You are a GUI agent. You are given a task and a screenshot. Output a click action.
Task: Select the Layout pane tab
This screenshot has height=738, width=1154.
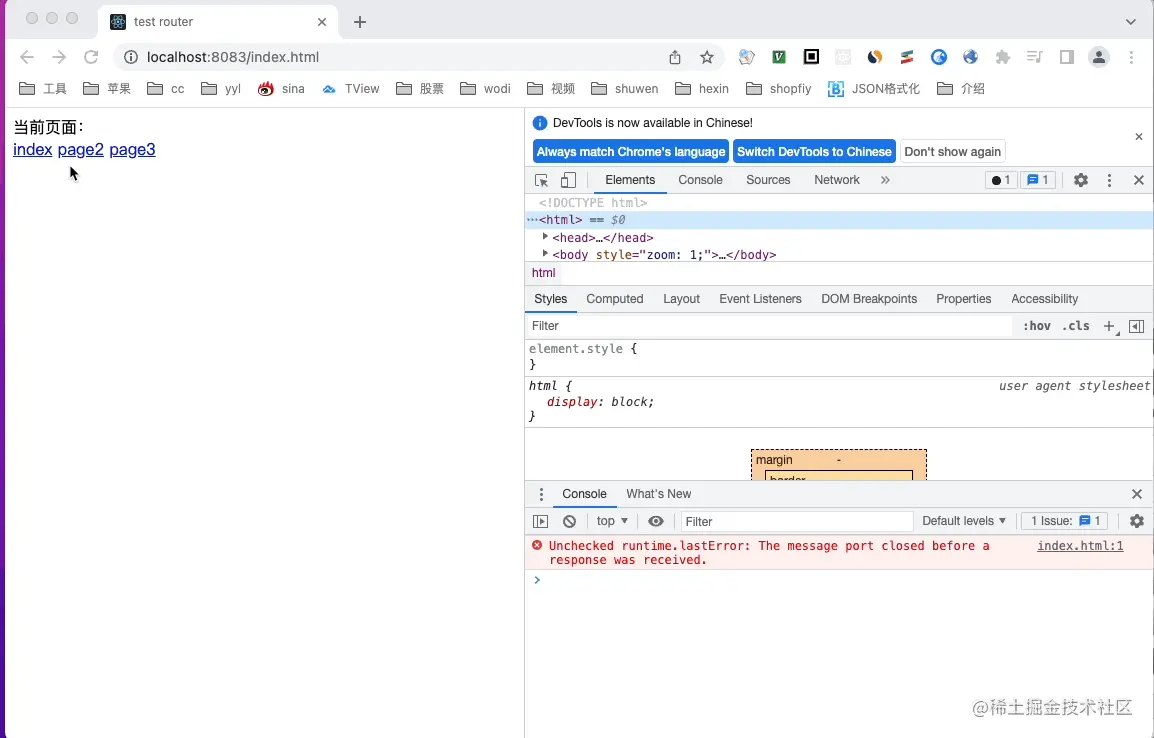click(x=681, y=299)
